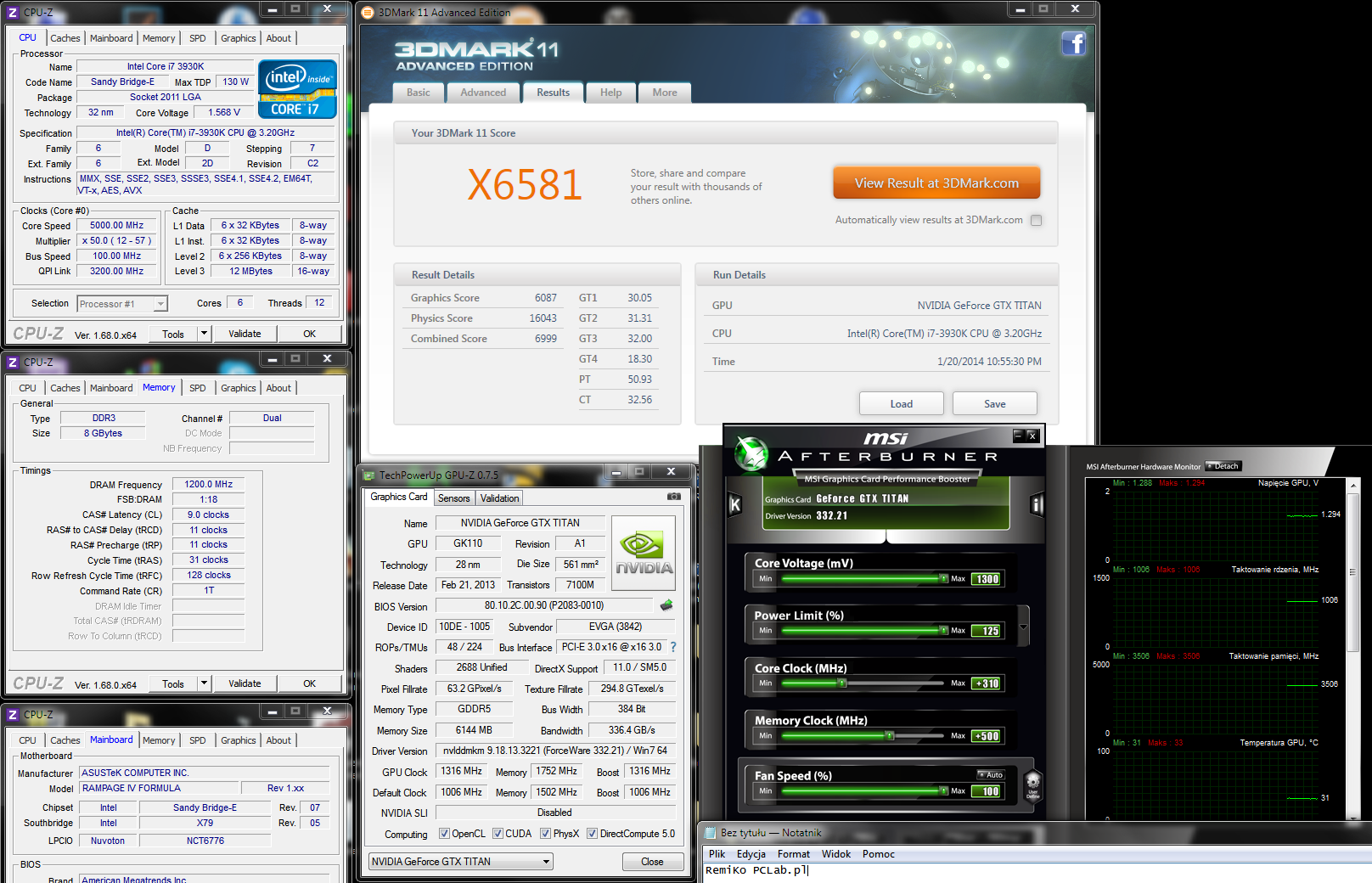Screen dimensions: 1372x883
Task: Click the Memory Clock slider handle
Action: 890,735
